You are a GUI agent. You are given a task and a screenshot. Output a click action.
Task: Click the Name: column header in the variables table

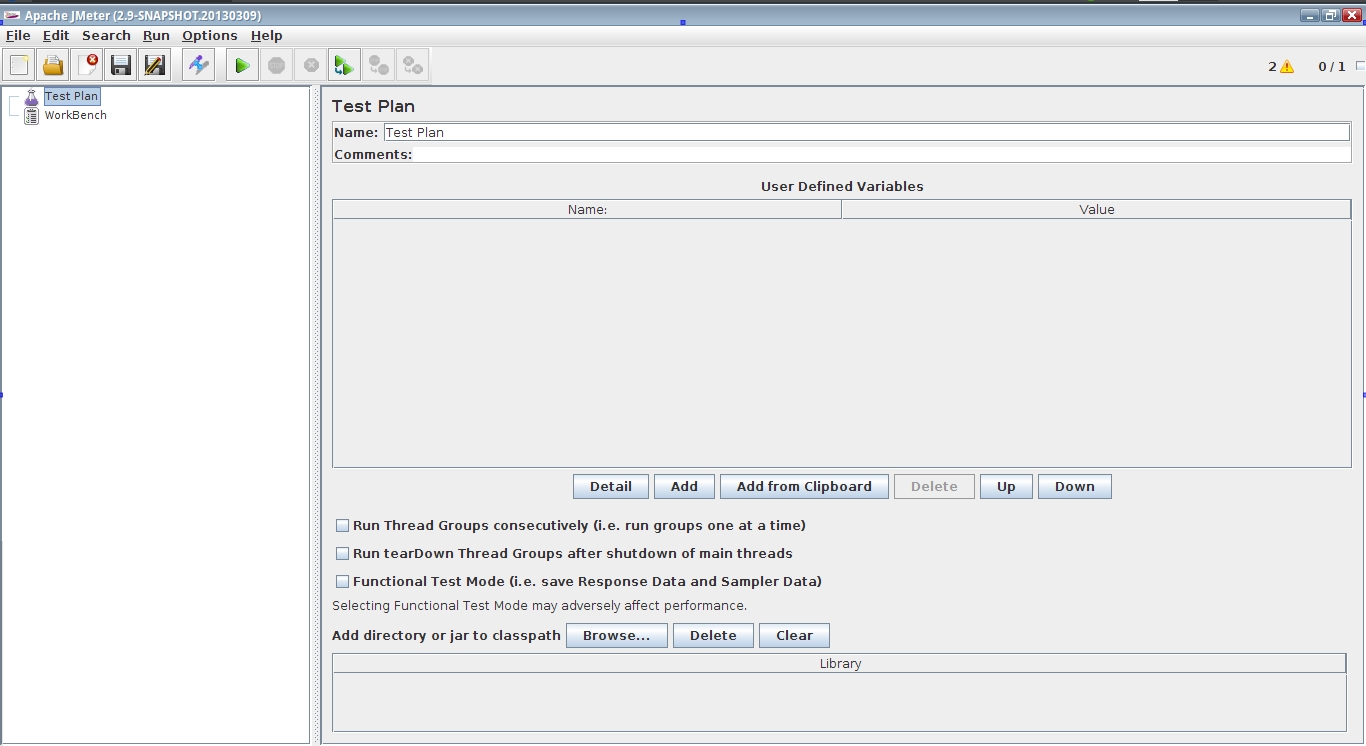[587, 209]
